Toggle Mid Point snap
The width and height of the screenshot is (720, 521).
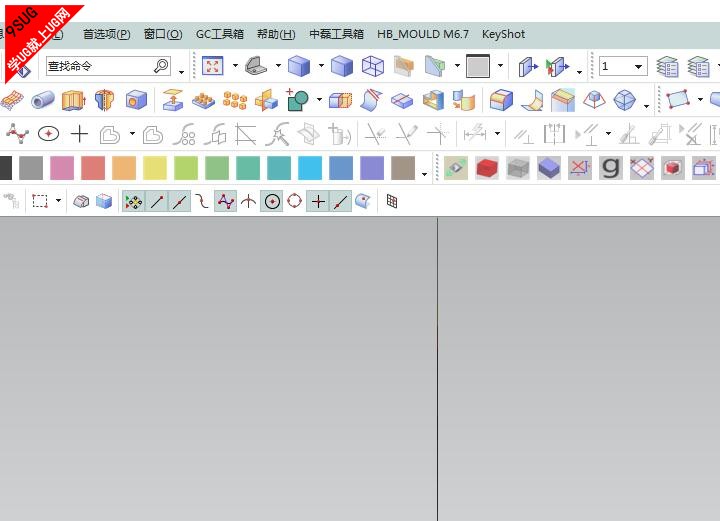(x=180, y=202)
